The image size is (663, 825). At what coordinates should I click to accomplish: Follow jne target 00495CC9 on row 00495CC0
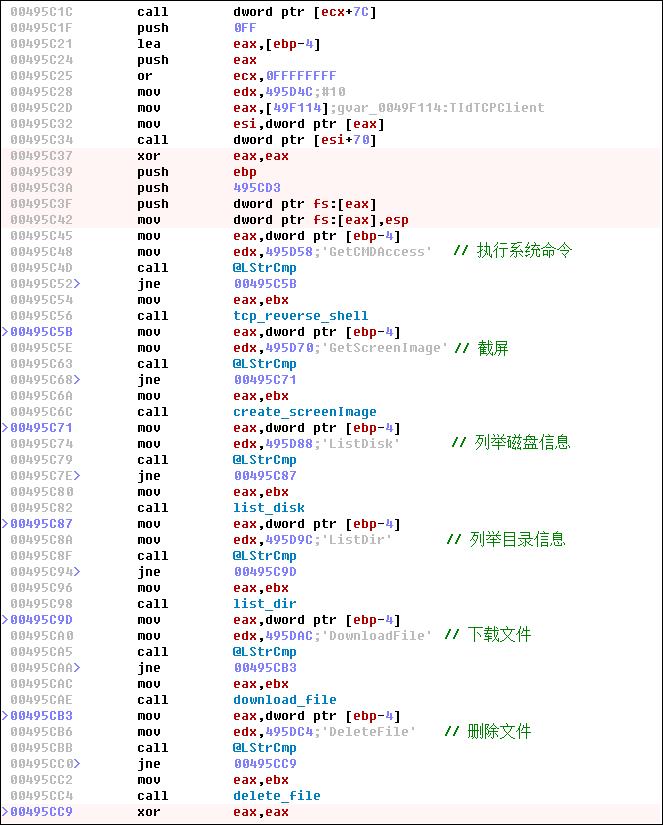[x=265, y=763]
